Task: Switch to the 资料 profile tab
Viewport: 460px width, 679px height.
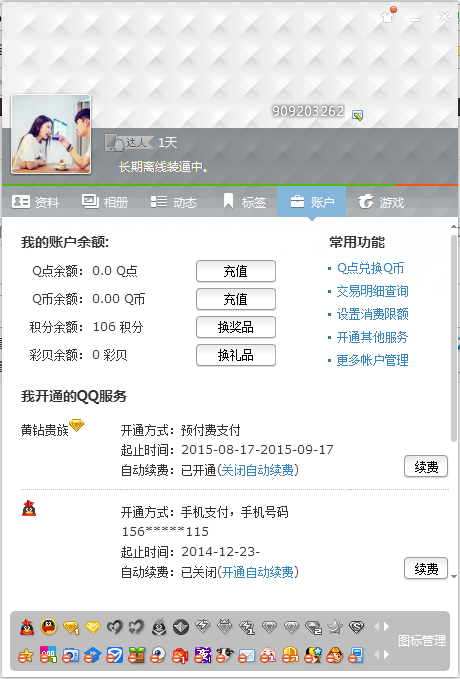Action: (36, 202)
